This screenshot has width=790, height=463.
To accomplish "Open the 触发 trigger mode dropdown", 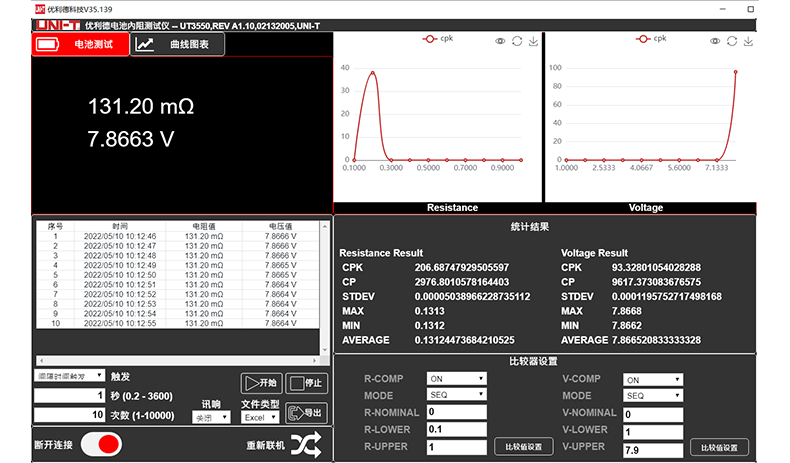I will pyautogui.click(x=70, y=376).
